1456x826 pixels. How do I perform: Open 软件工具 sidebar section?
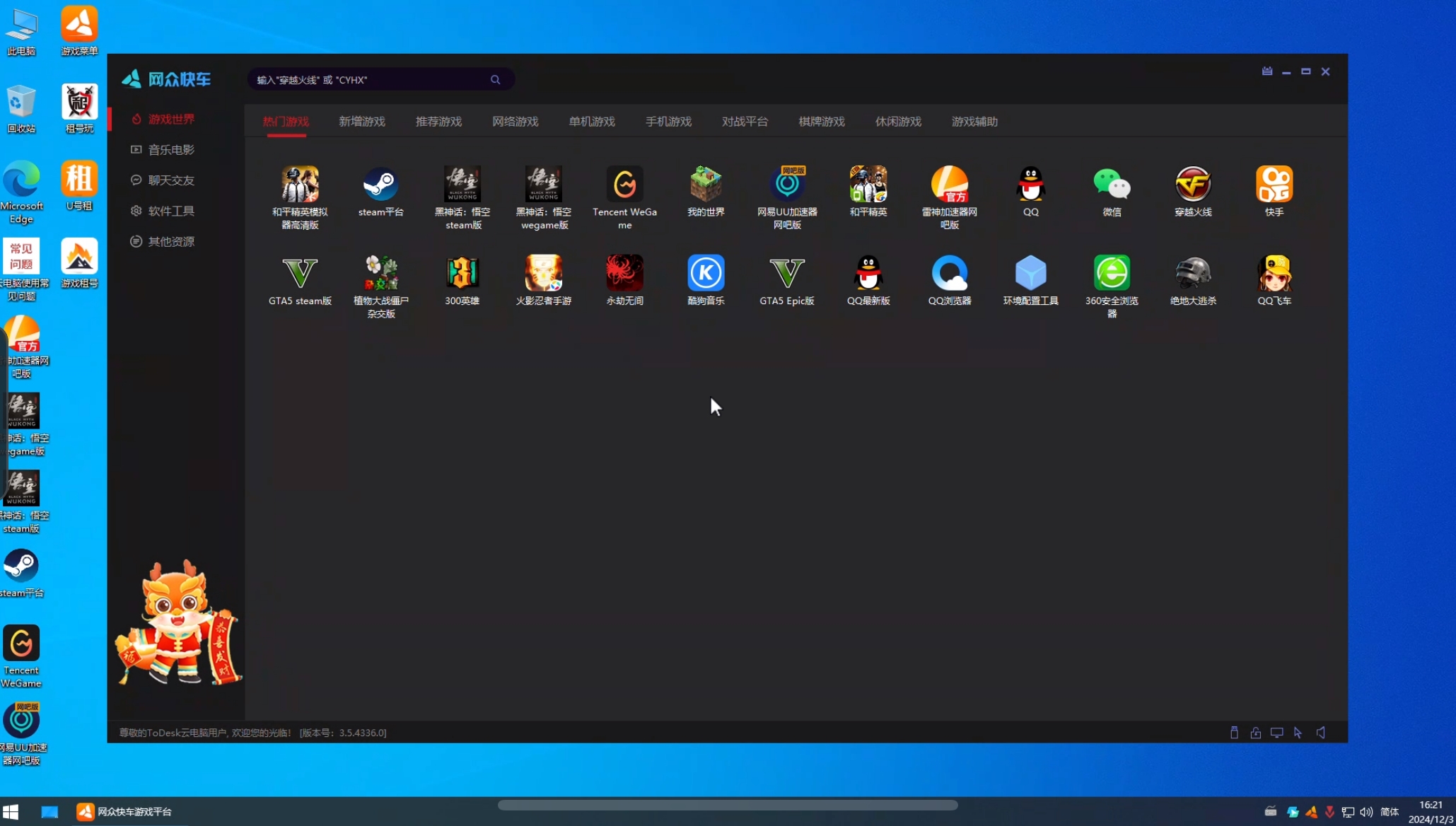click(170, 211)
